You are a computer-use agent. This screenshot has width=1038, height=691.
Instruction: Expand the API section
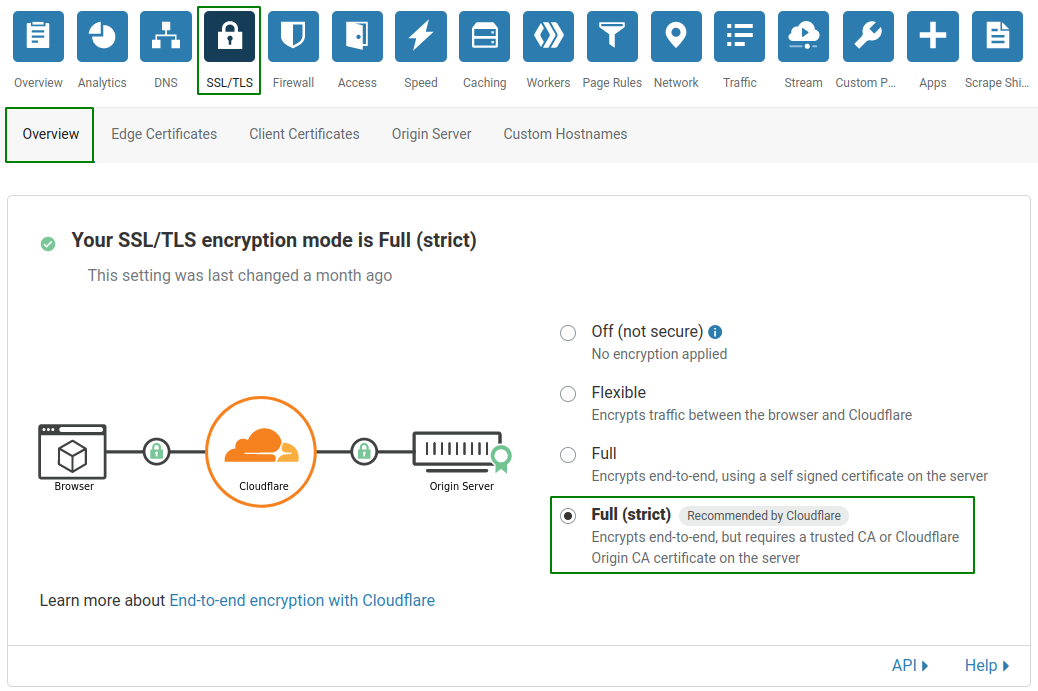coord(910,665)
